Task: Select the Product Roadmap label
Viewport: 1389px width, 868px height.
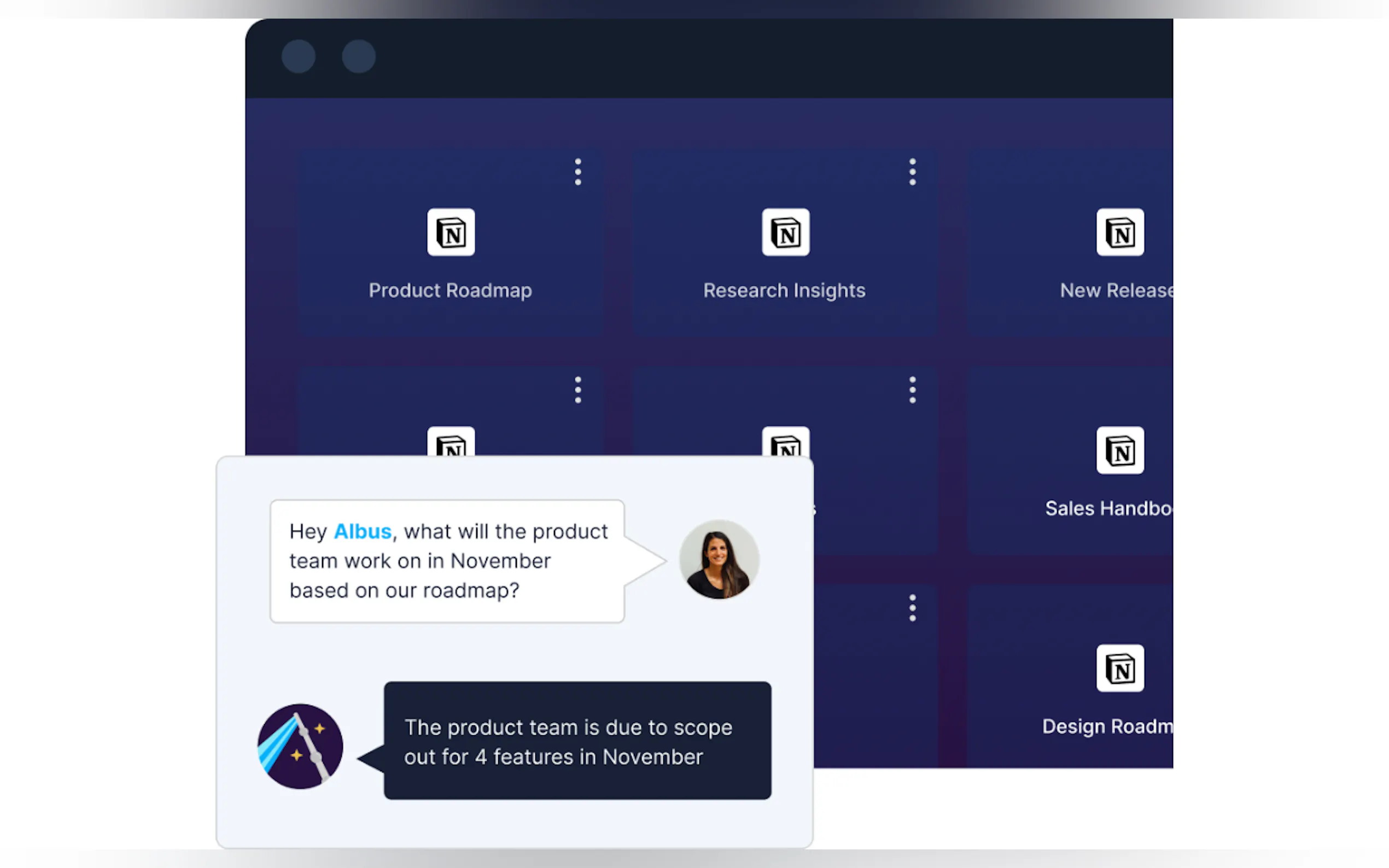Action: click(x=450, y=290)
